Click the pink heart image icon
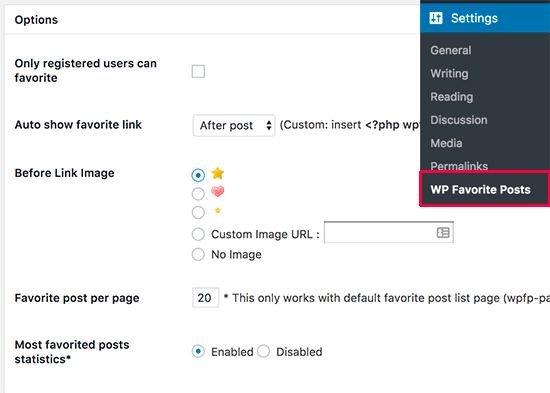550x393 pixels. pyautogui.click(x=217, y=191)
